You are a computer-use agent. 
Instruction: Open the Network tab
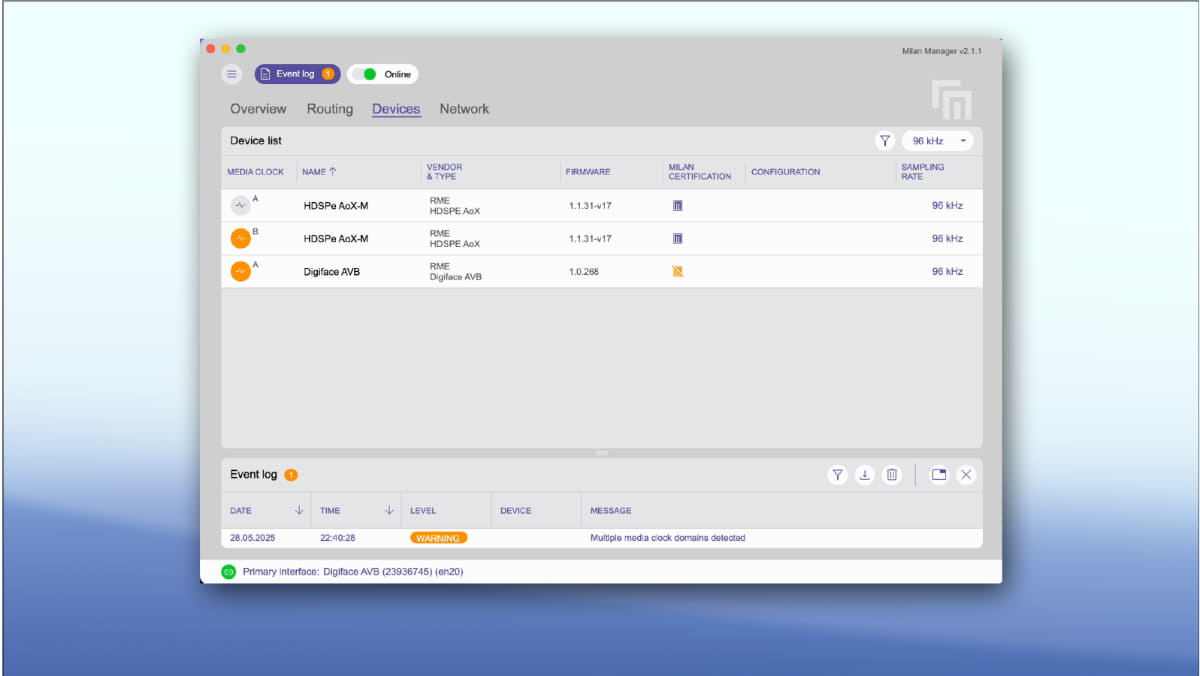click(x=465, y=109)
